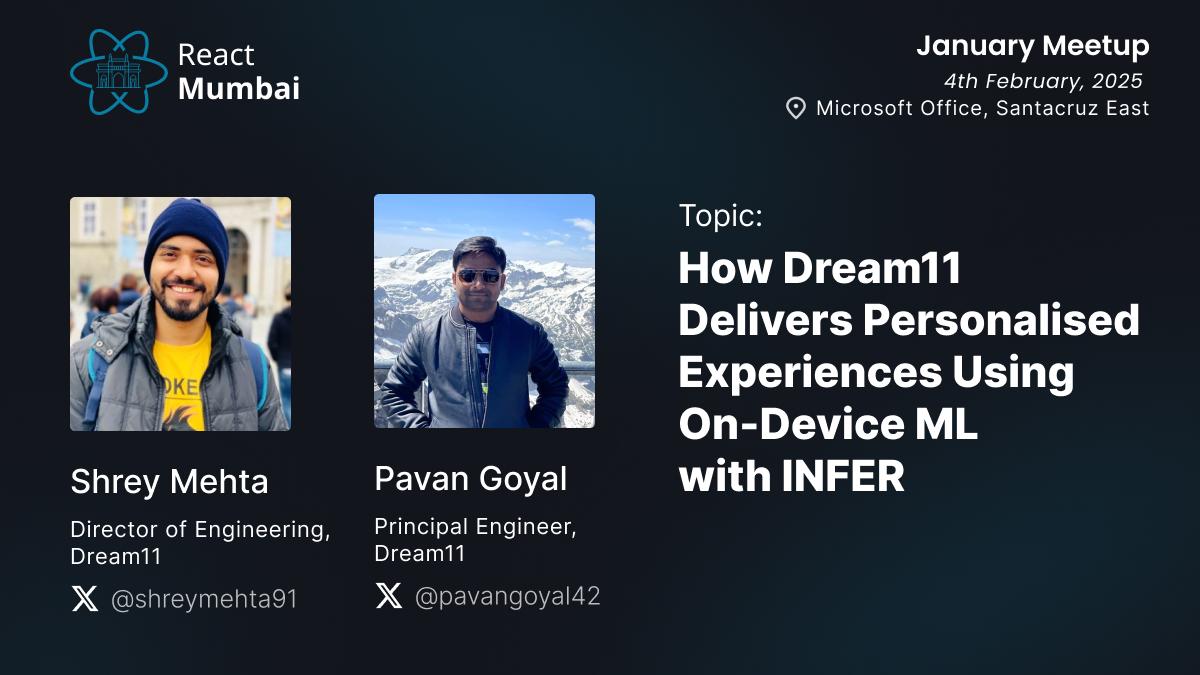Click "Principal Engineer, Dream11" text
This screenshot has width=1200, height=675.
[x=475, y=540]
